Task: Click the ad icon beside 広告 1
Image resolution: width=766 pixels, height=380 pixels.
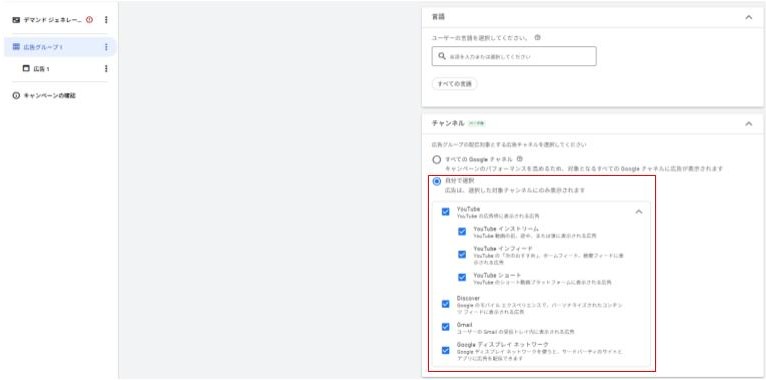Action: 26,69
